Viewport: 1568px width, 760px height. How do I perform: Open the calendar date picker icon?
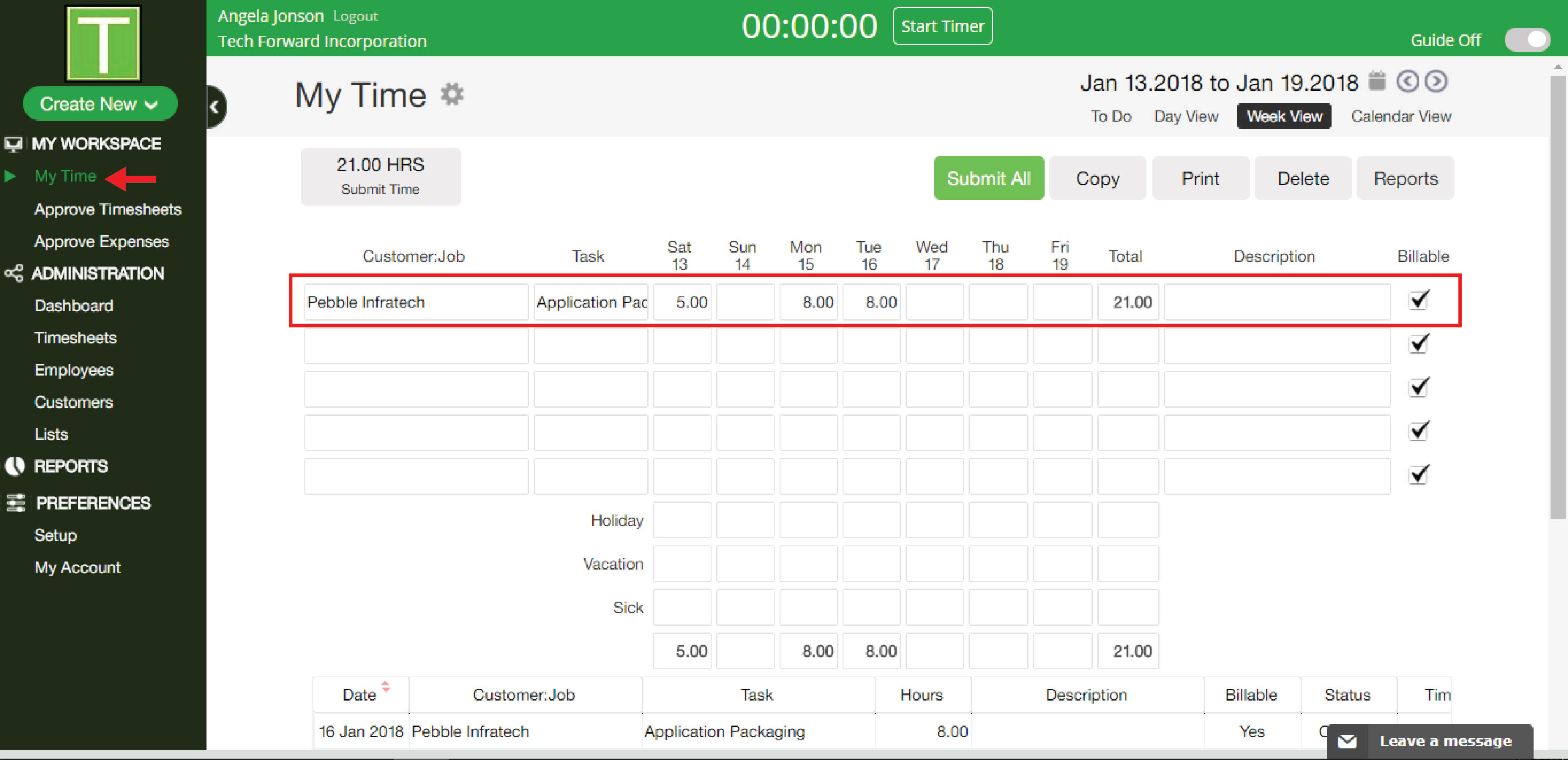point(1377,81)
